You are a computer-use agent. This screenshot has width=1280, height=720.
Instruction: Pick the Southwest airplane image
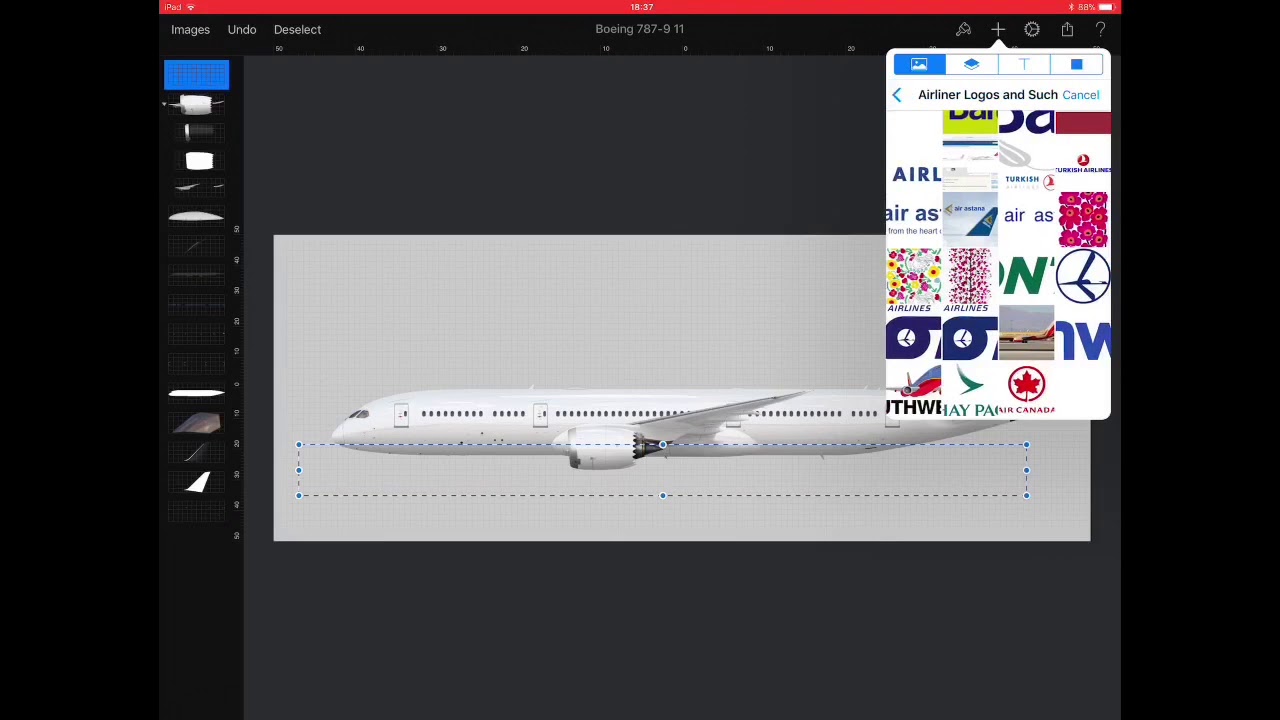913,390
